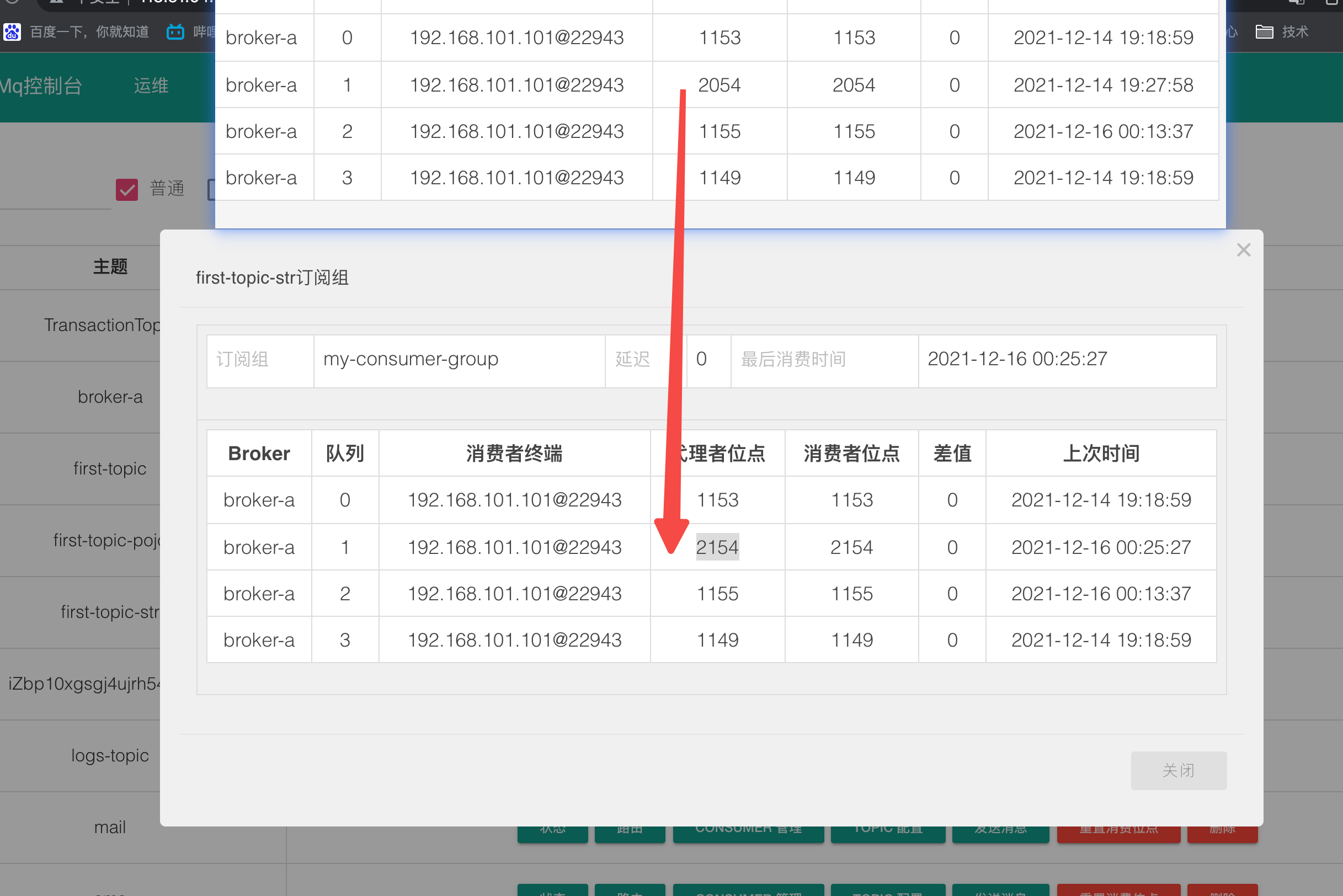
Task: Click TOPIC 配置 button in mail row
Action: click(x=888, y=833)
